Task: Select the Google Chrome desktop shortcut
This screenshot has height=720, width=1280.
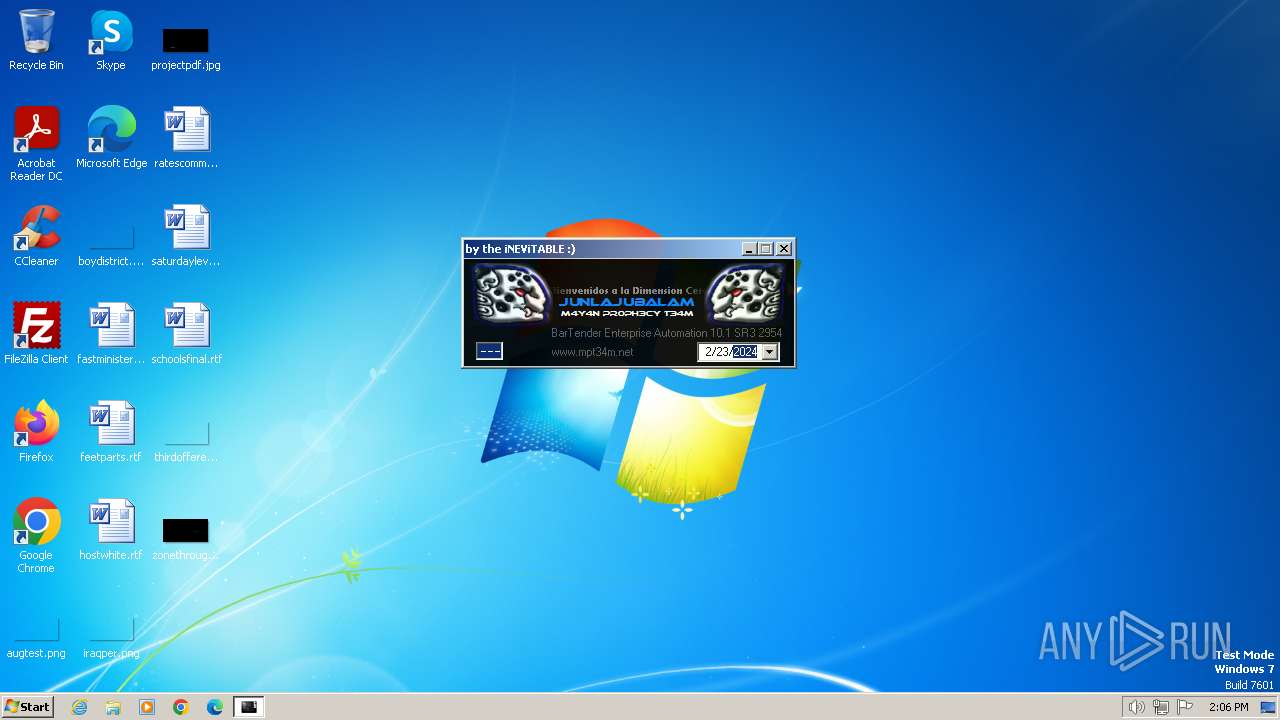Action: click(x=36, y=536)
